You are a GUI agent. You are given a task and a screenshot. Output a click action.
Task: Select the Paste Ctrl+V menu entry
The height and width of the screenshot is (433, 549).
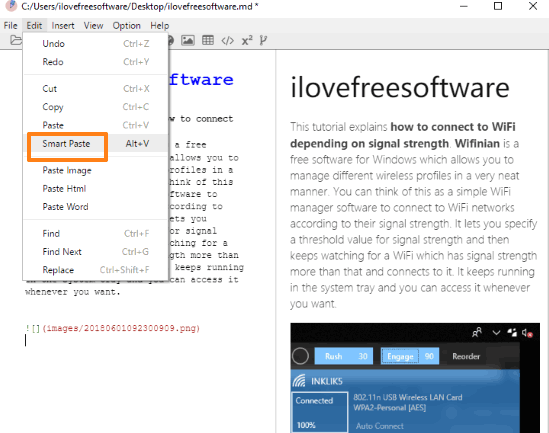(x=96, y=125)
